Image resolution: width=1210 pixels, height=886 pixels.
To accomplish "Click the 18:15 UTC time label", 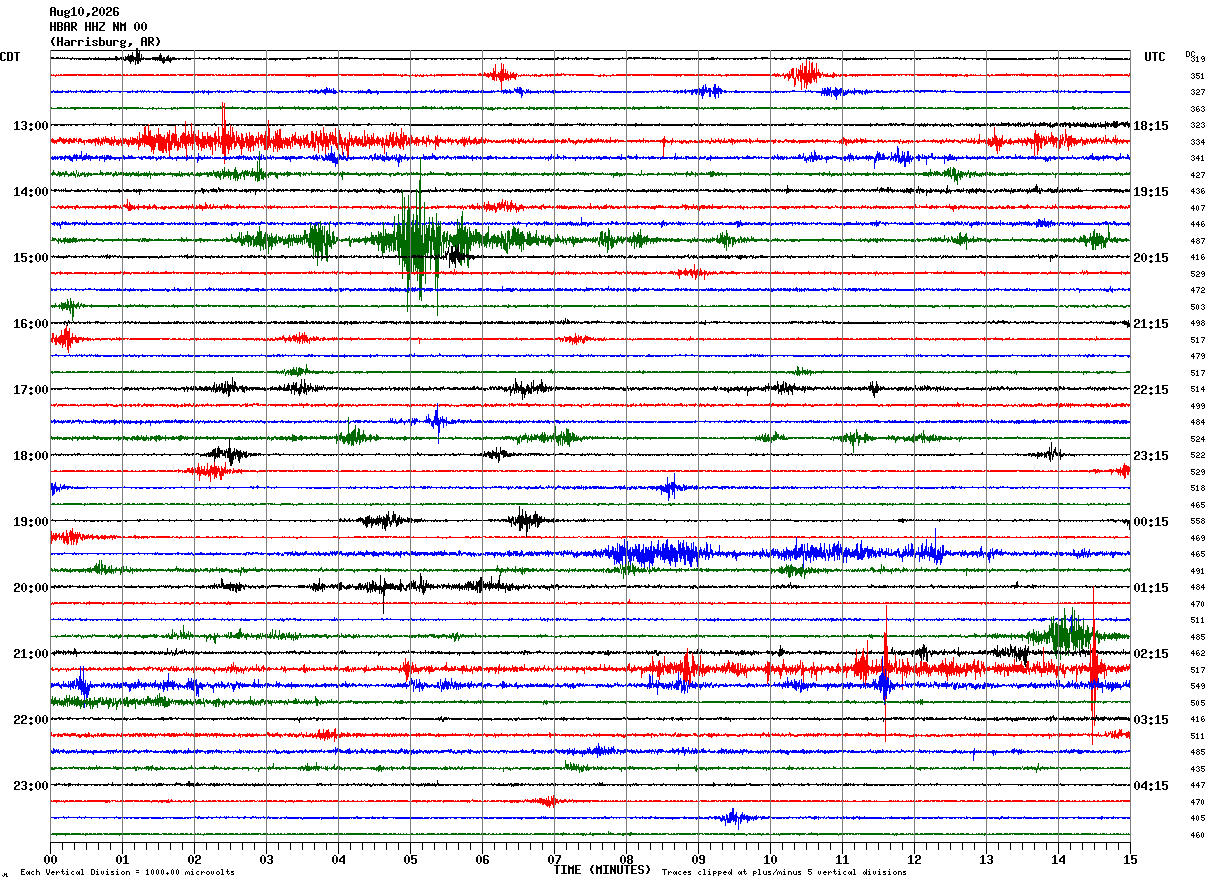I will tap(1151, 126).
